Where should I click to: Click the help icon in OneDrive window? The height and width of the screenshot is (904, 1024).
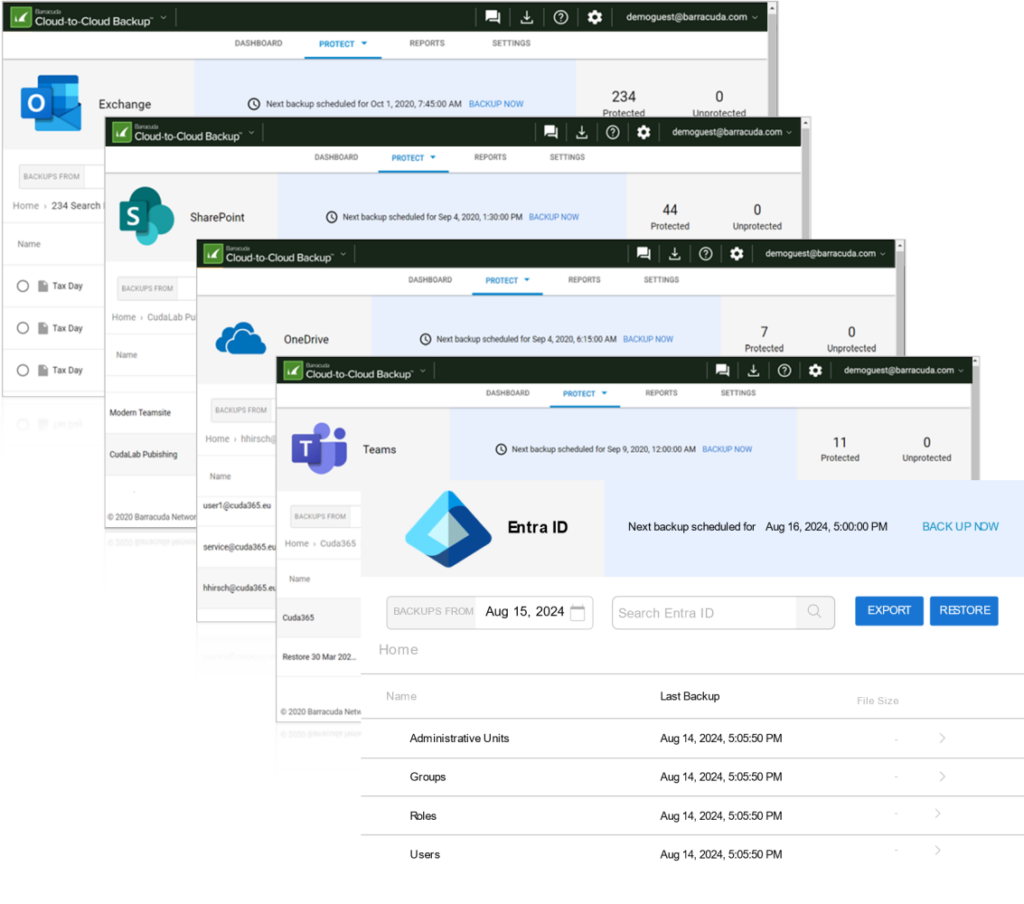pos(705,254)
